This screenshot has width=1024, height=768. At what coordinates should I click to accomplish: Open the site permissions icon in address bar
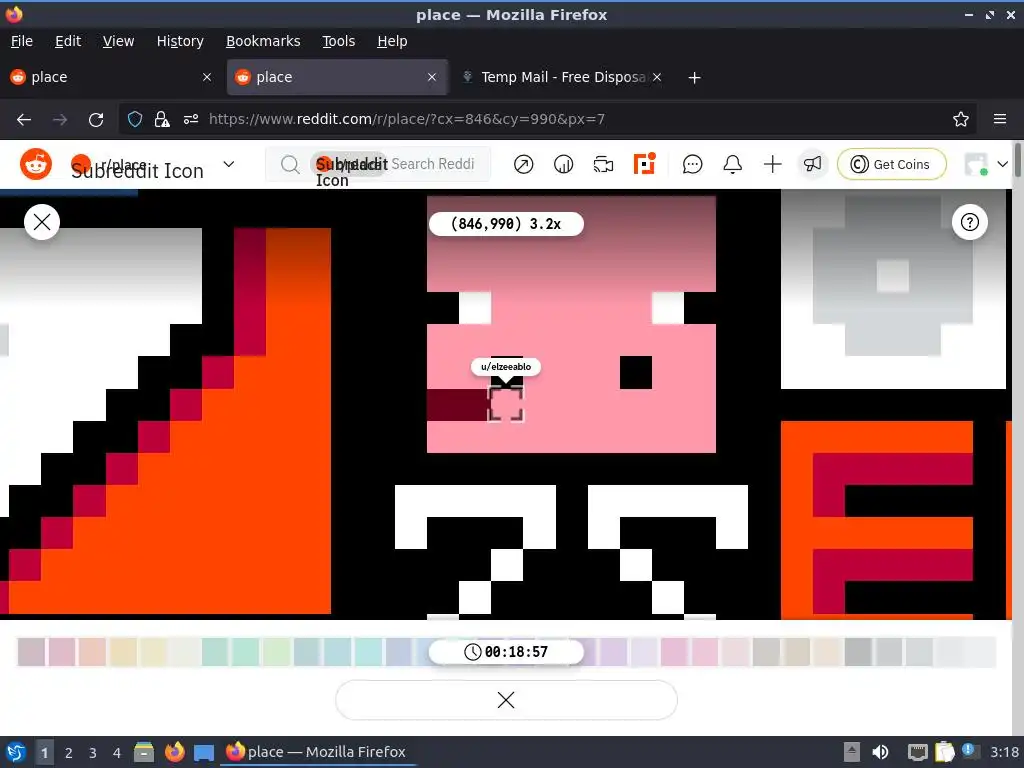point(191,120)
